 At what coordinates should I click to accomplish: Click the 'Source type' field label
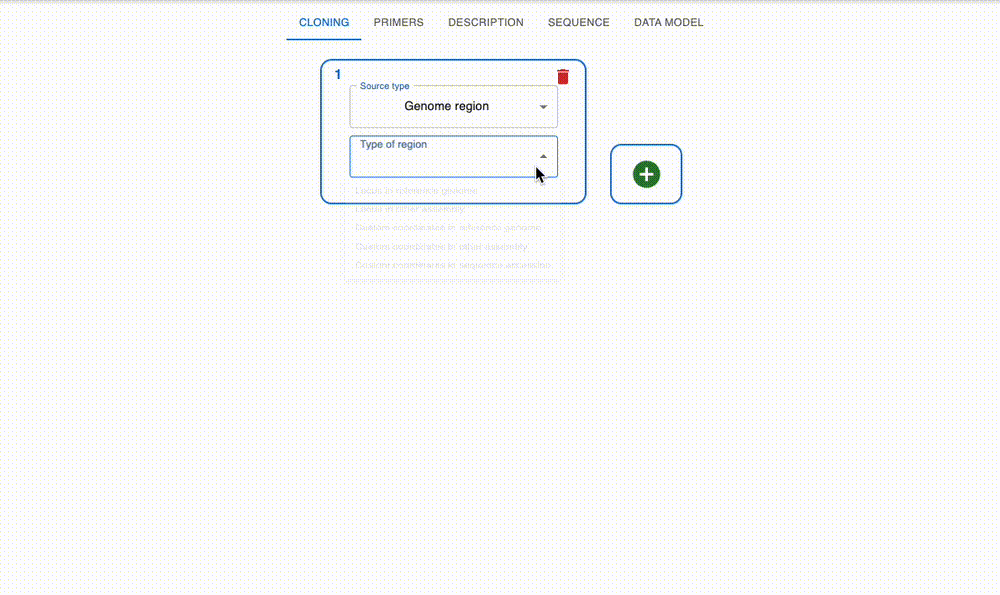(x=384, y=87)
